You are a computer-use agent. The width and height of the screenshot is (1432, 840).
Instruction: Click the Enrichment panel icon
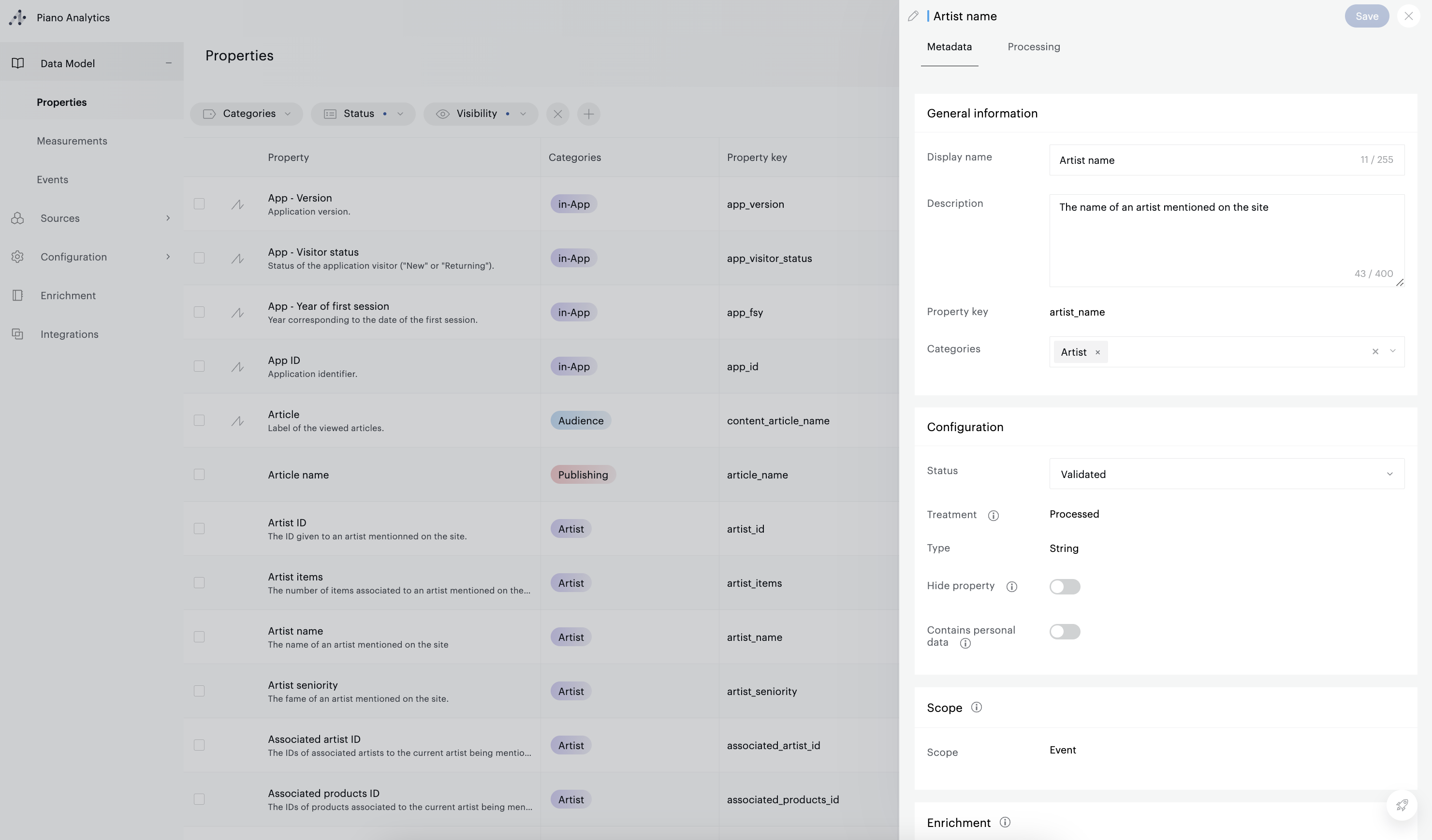coord(17,295)
